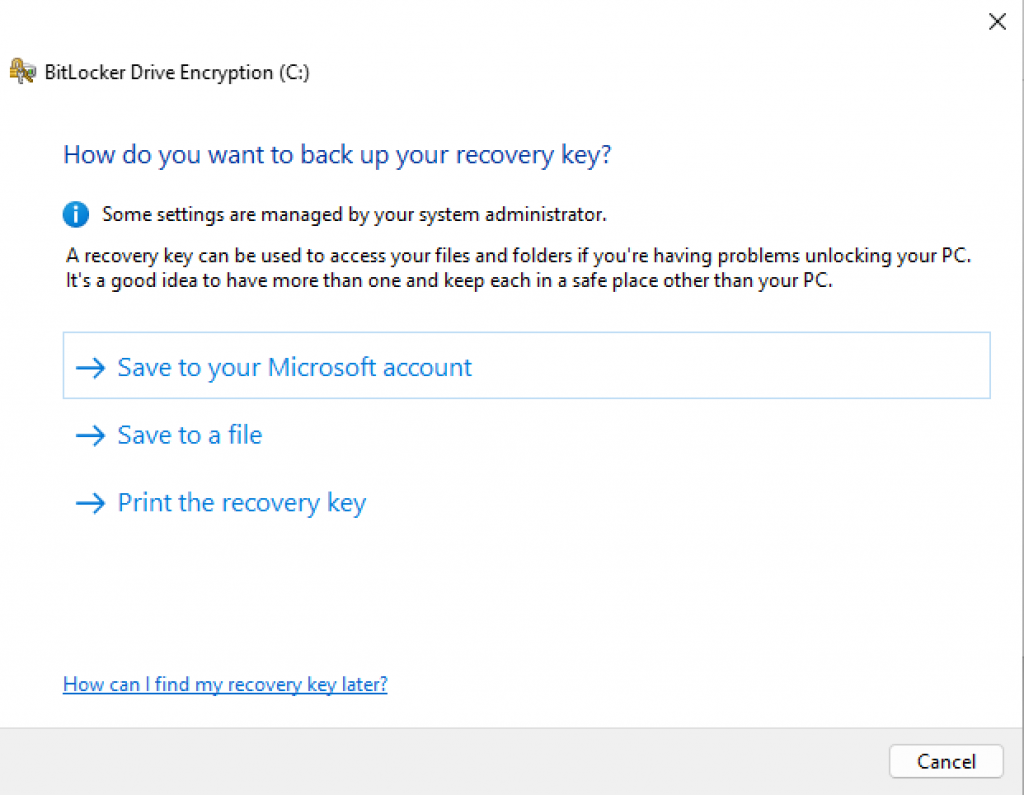
Task: Pick Print the recovery key
Action: [x=241, y=502]
